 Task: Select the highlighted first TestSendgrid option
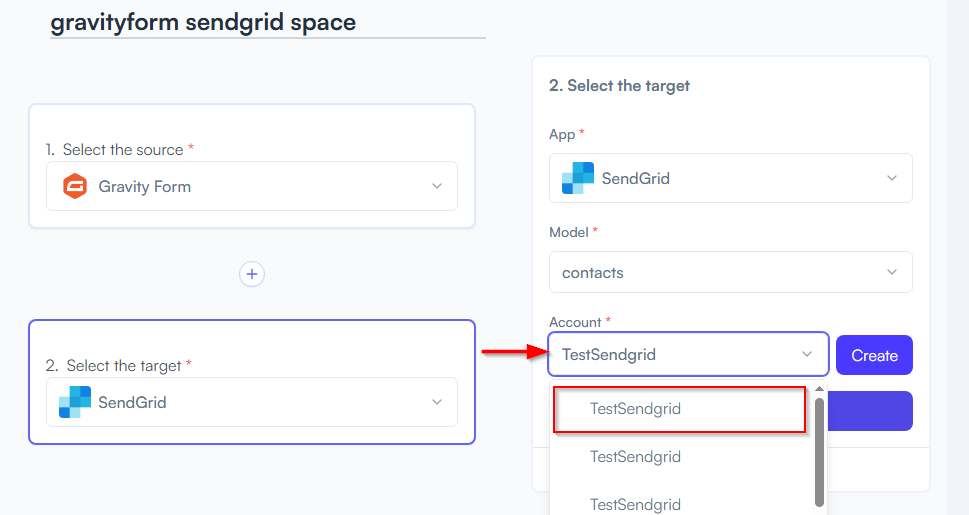680,409
